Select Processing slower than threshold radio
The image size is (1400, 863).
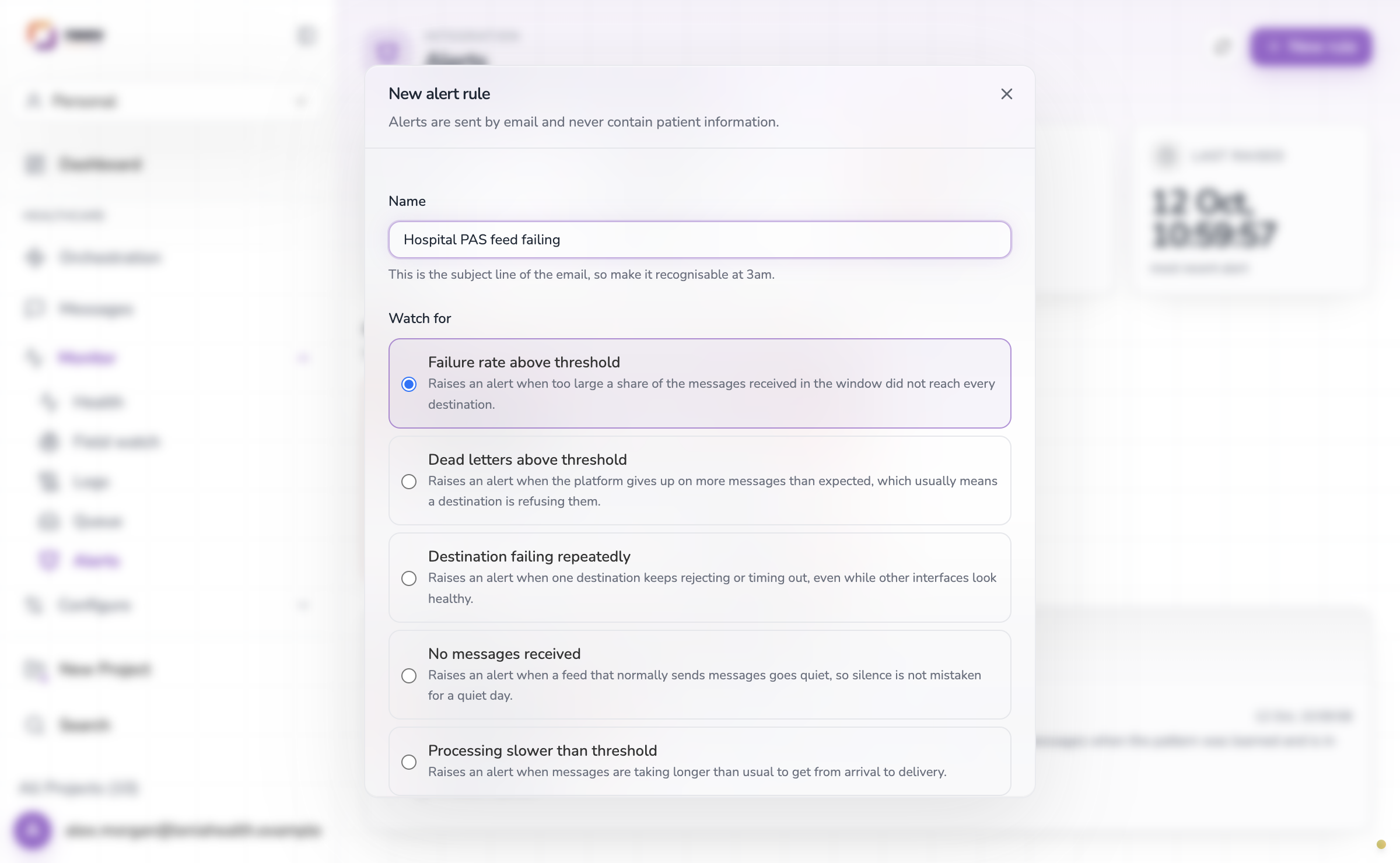409,762
